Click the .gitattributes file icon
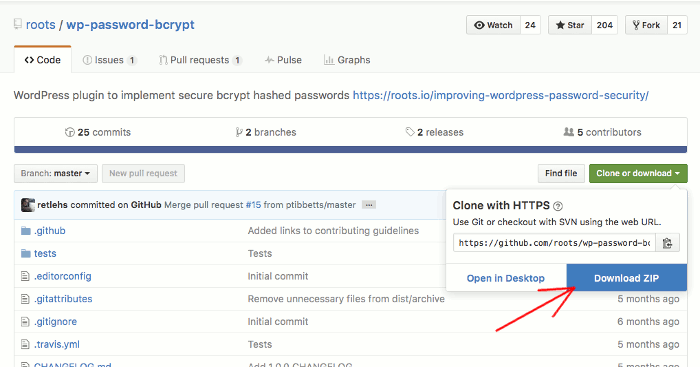700x367 pixels. pos(25,299)
